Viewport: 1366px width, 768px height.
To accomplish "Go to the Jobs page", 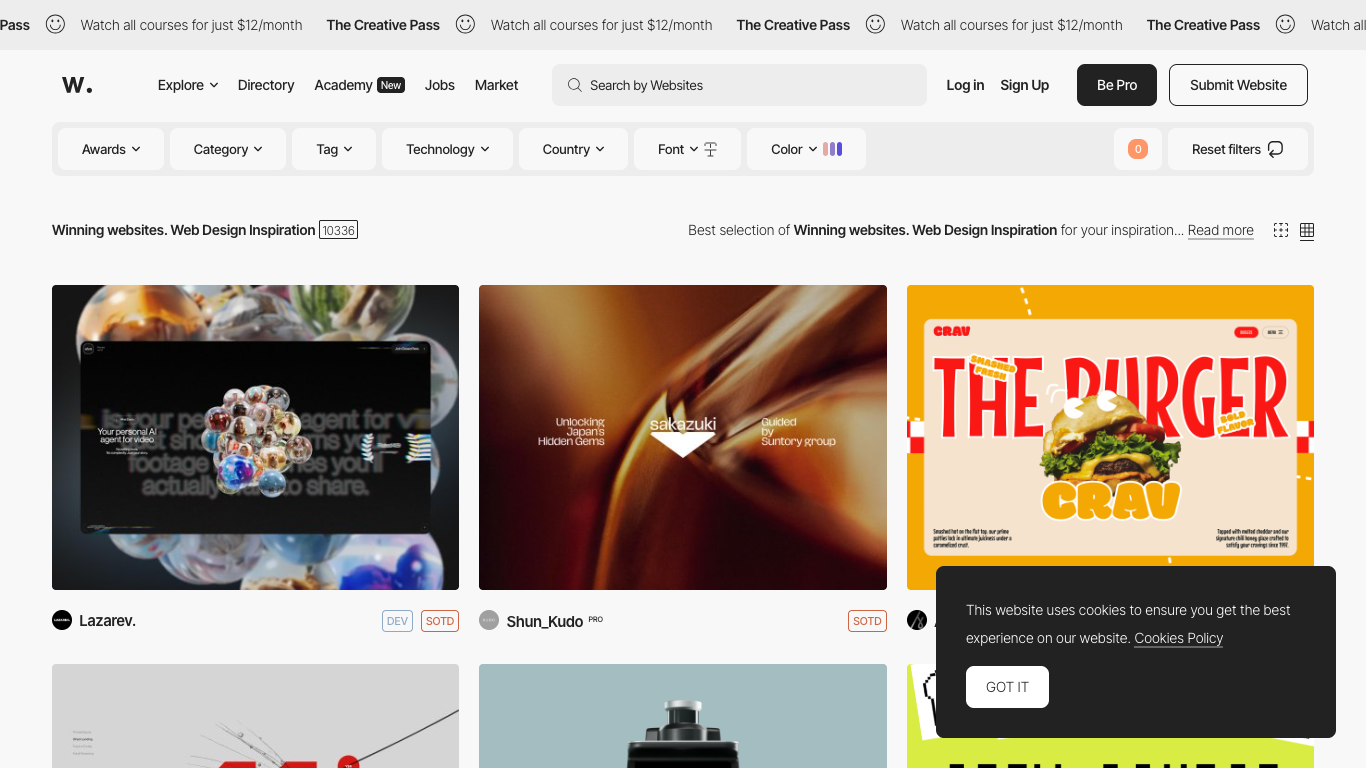I will (x=440, y=85).
